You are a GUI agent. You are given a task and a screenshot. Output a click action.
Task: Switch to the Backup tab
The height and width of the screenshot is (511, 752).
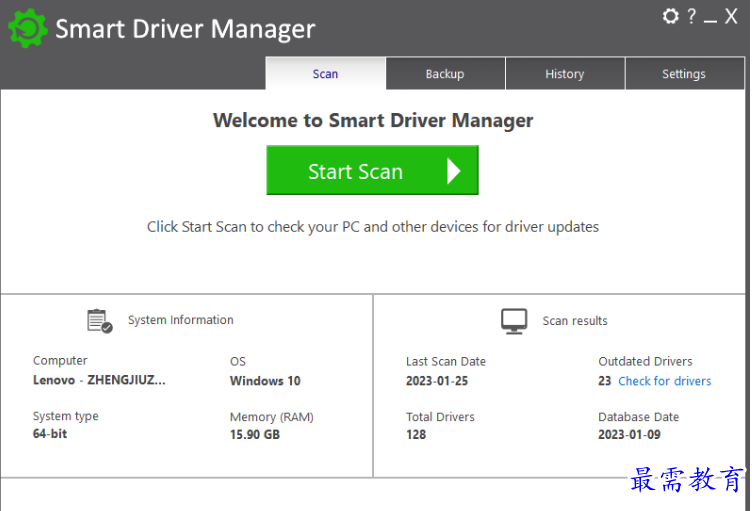click(445, 73)
